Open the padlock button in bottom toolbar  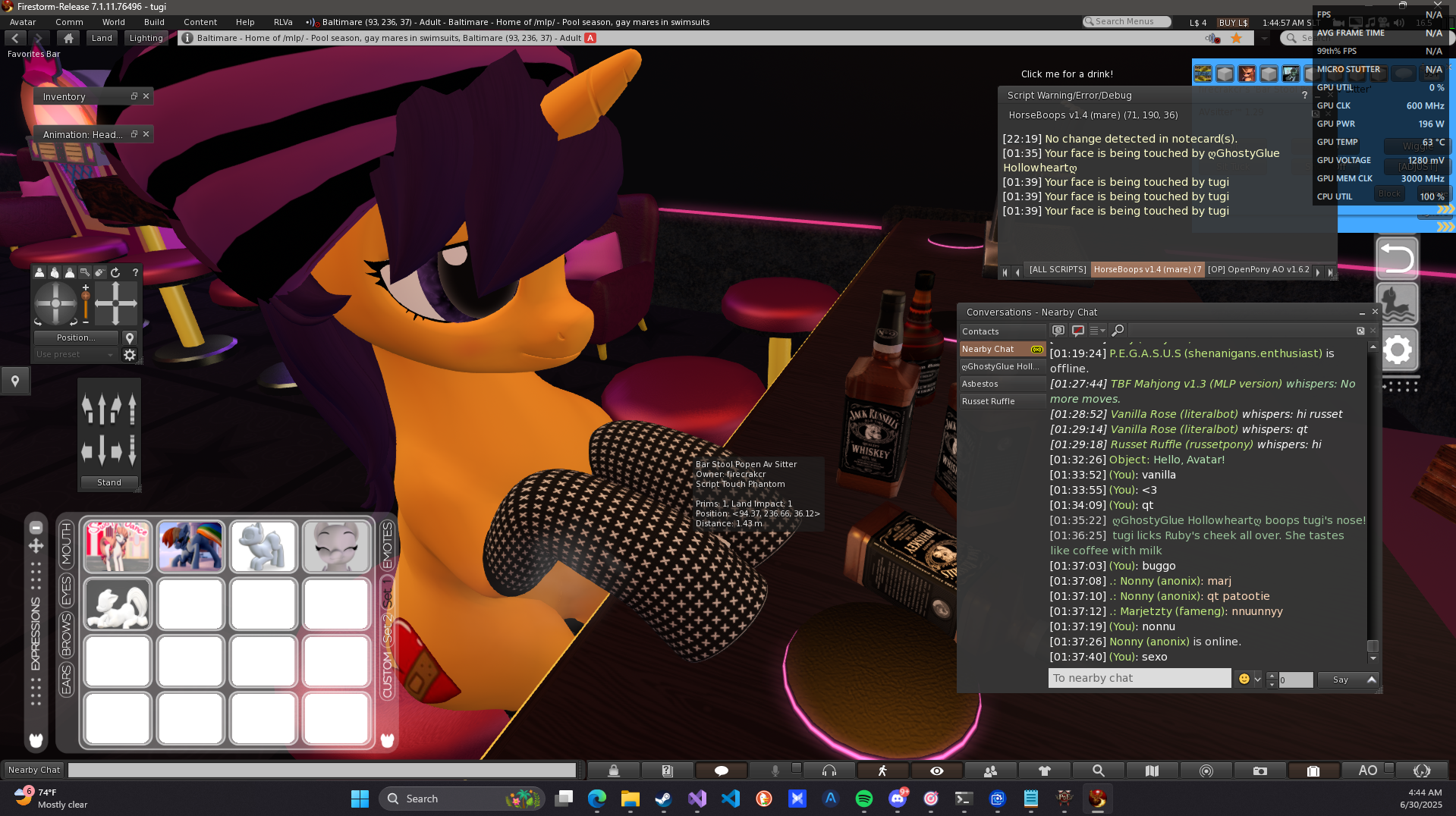(x=613, y=770)
